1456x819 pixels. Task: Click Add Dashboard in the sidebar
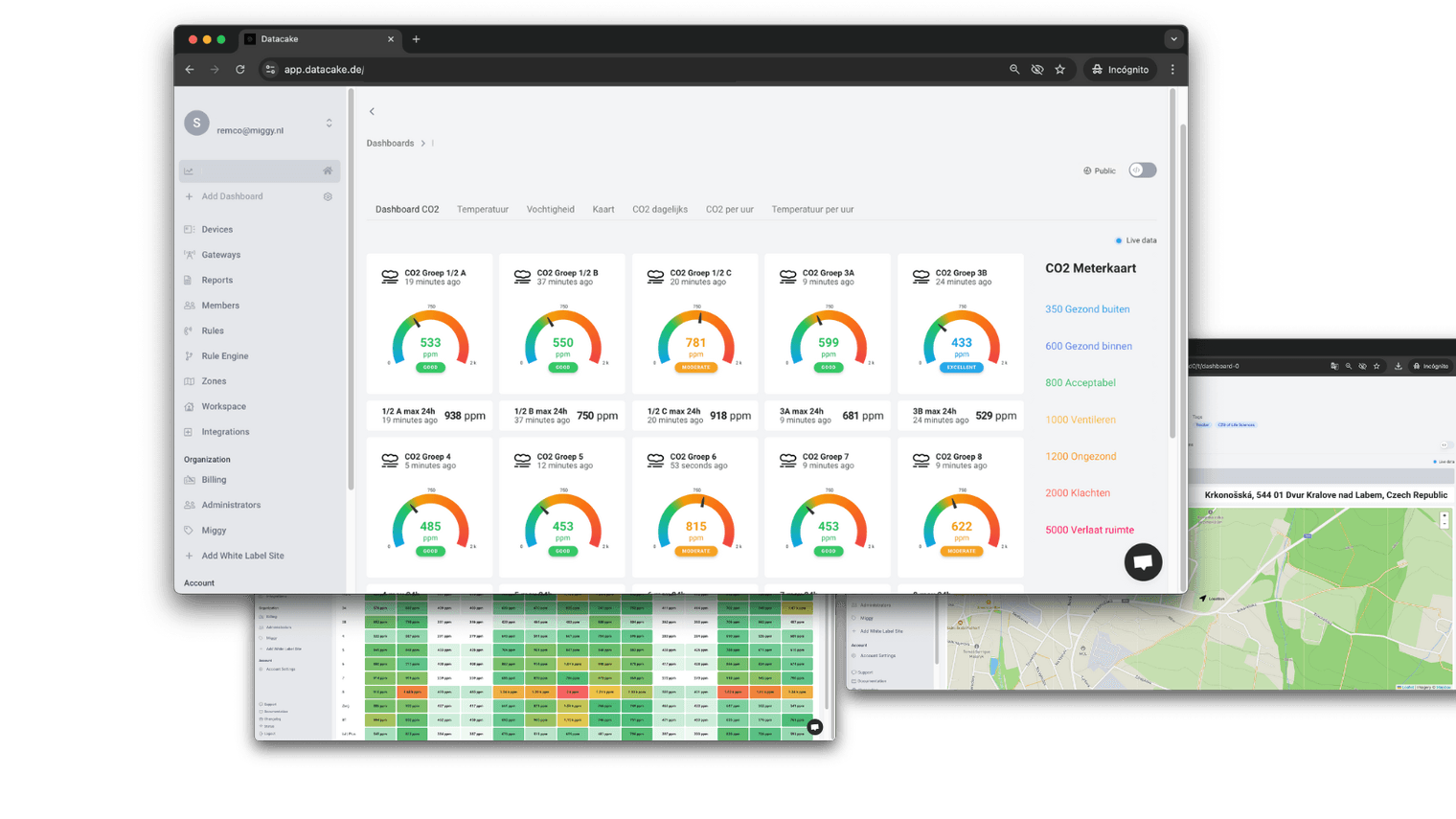[232, 196]
